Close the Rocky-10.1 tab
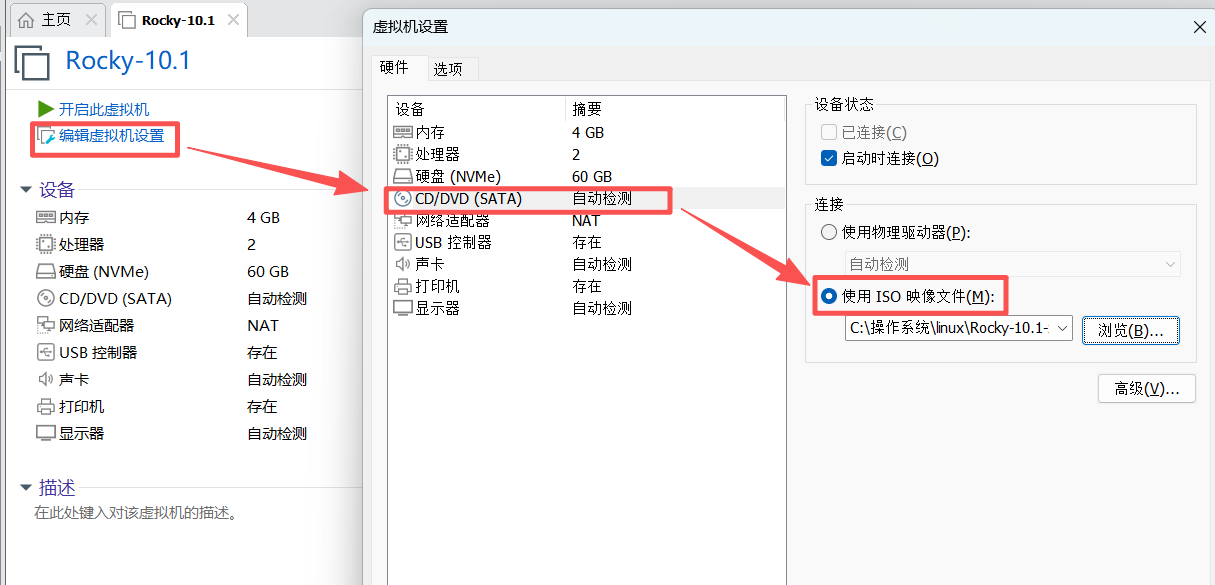The width and height of the screenshot is (1215, 585). tap(232, 20)
